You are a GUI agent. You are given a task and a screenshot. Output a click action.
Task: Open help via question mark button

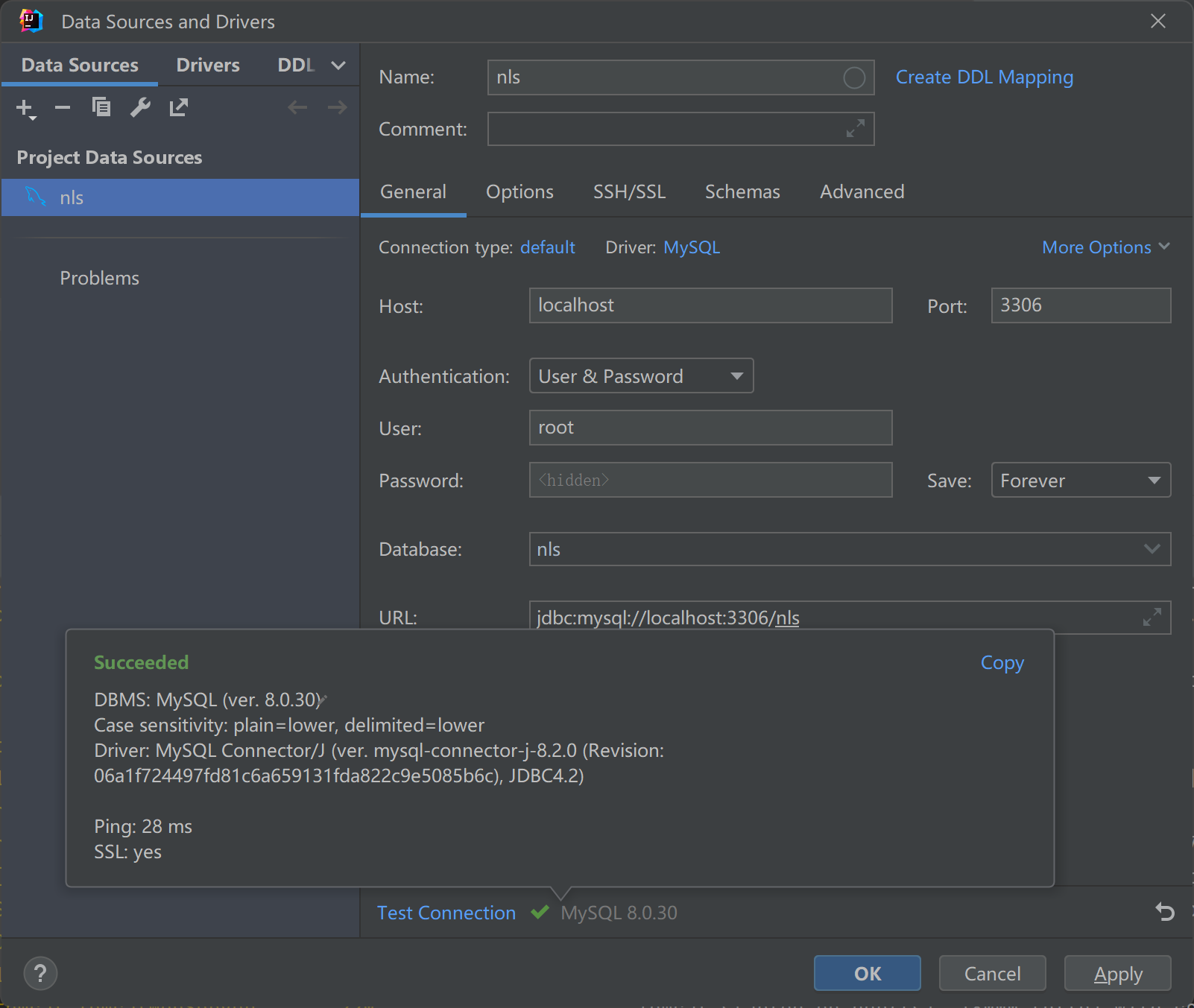pos(40,973)
